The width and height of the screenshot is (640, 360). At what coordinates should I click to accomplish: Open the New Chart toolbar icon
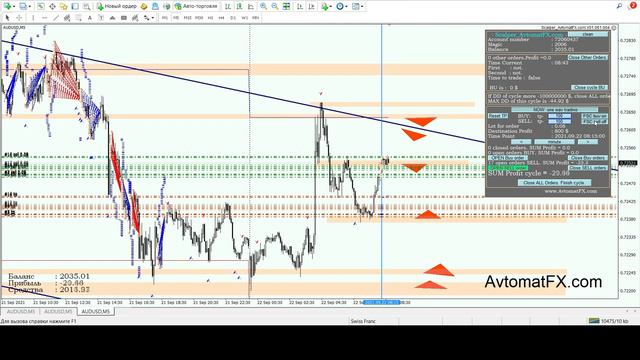click(7, 6)
